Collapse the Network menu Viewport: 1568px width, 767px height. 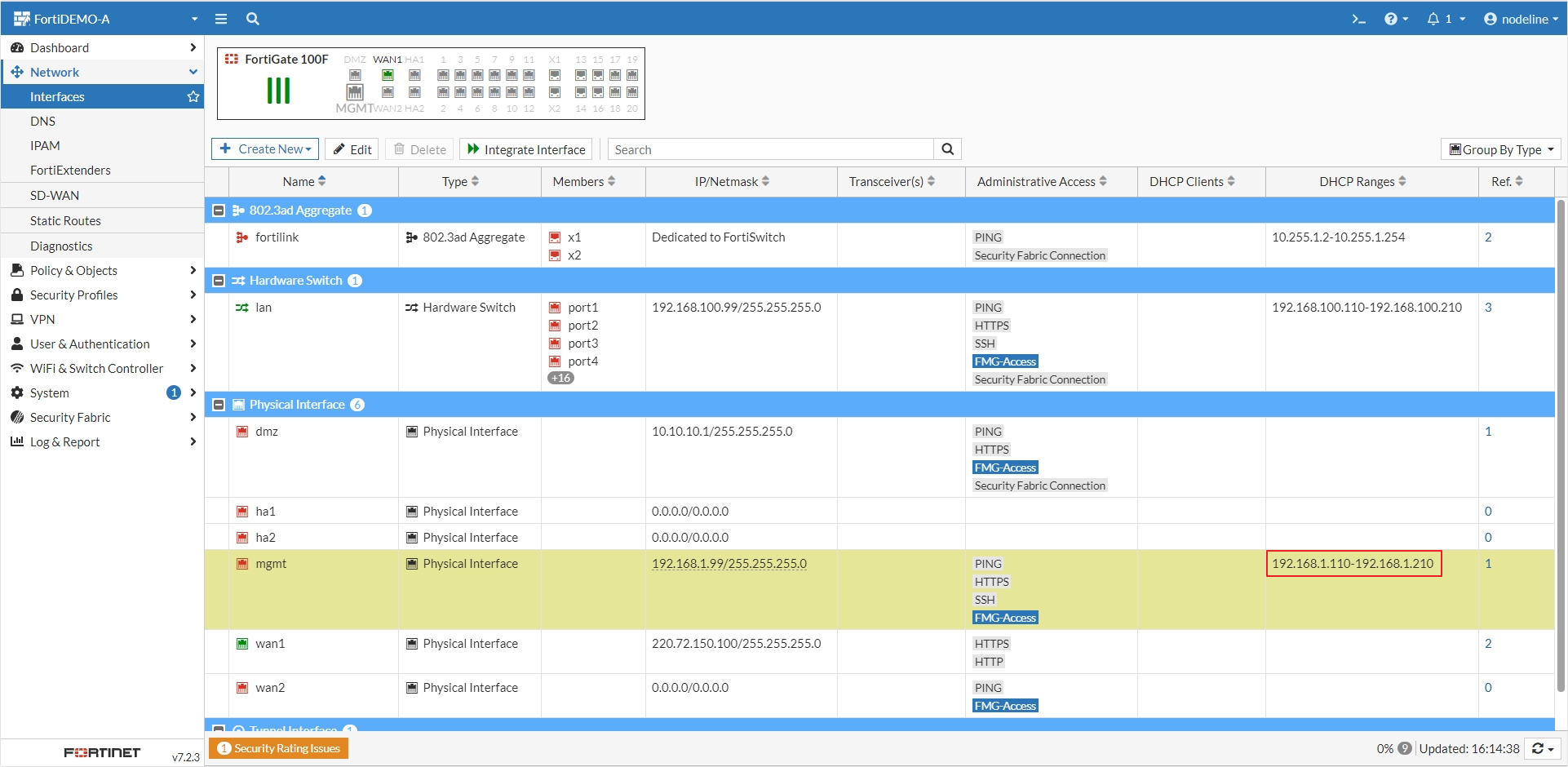102,72
